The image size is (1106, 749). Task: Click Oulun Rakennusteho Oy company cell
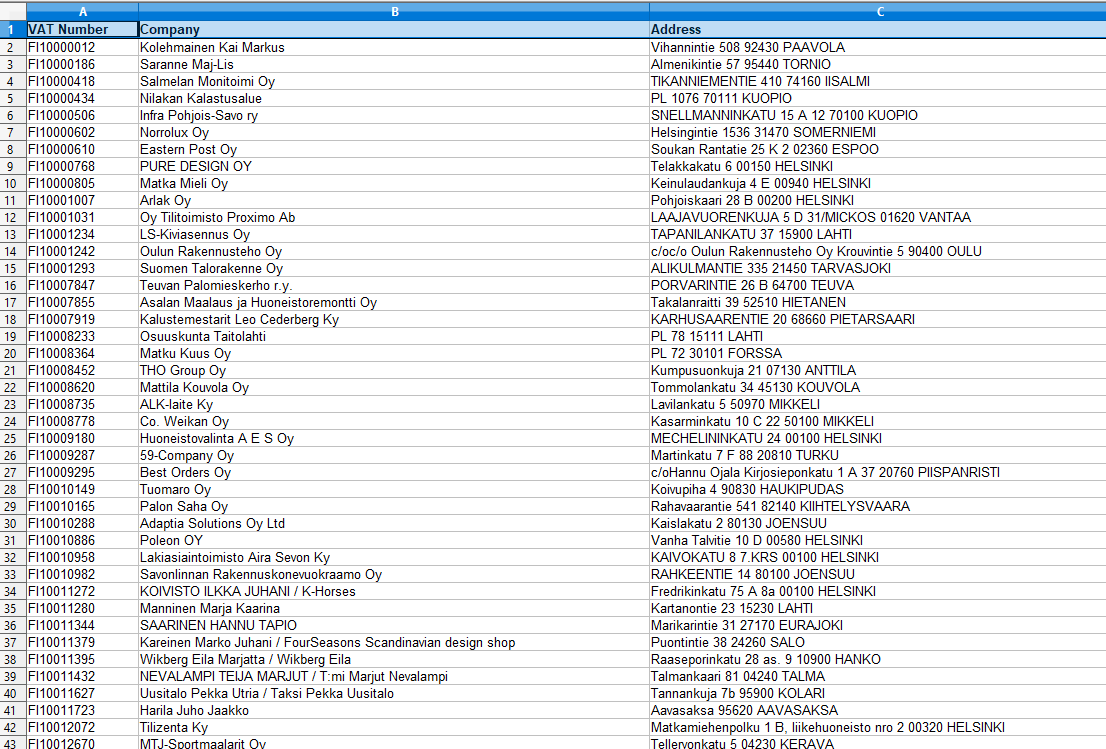394,251
